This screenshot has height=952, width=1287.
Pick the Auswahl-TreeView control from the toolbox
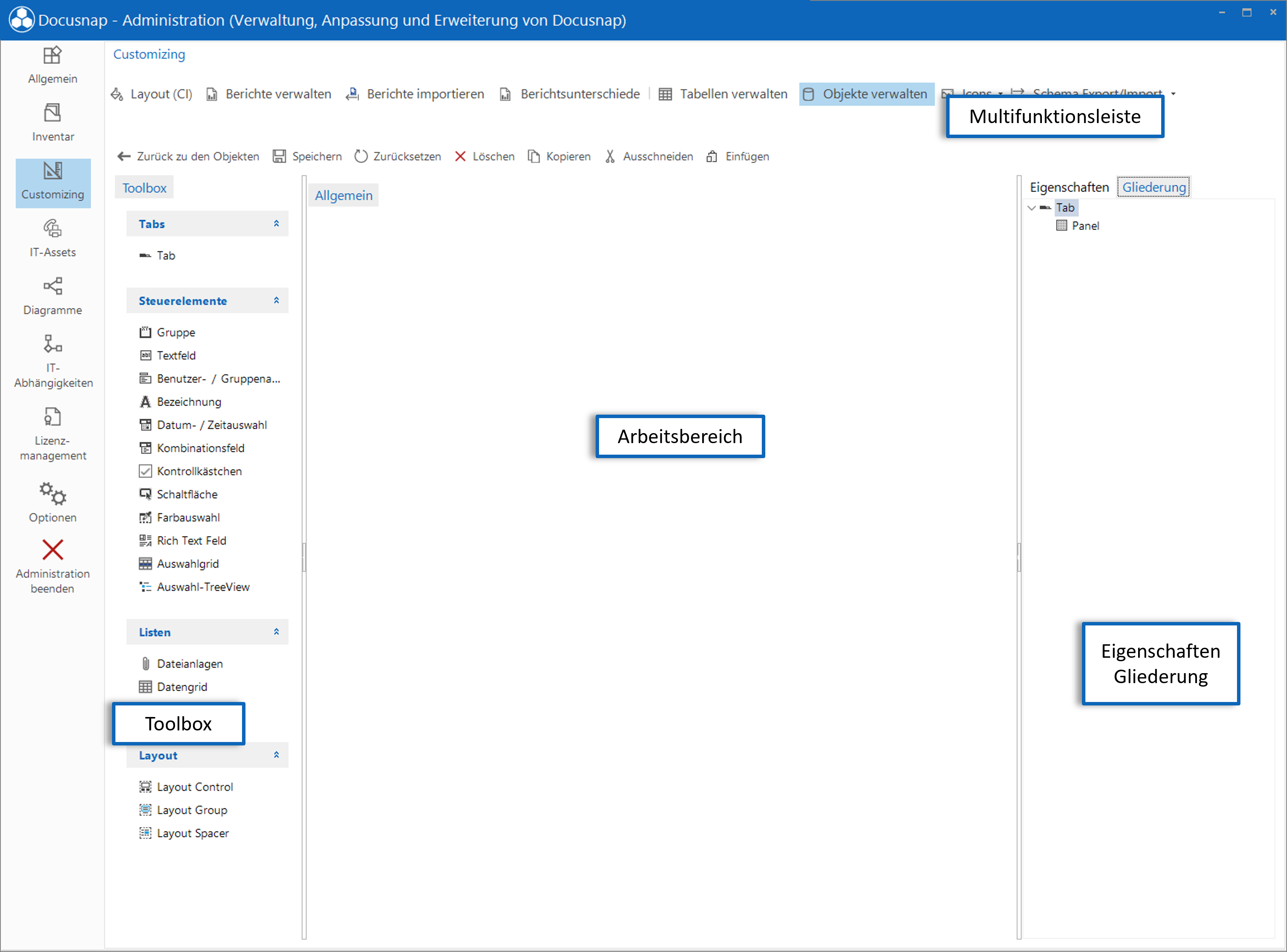click(x=195, y=587)
